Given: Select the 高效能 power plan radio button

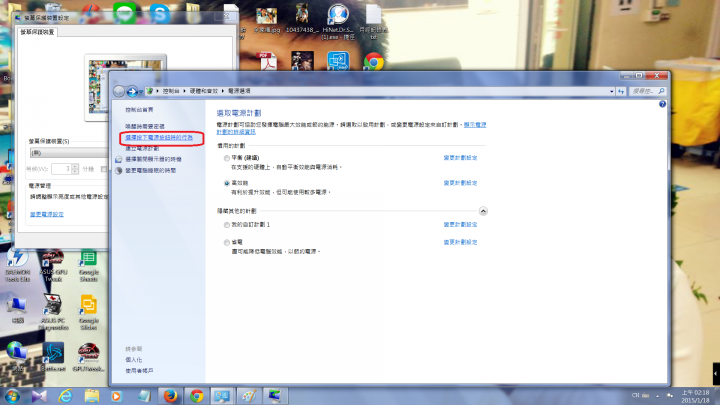Looking at the screenshot, I should coord(227,183).
